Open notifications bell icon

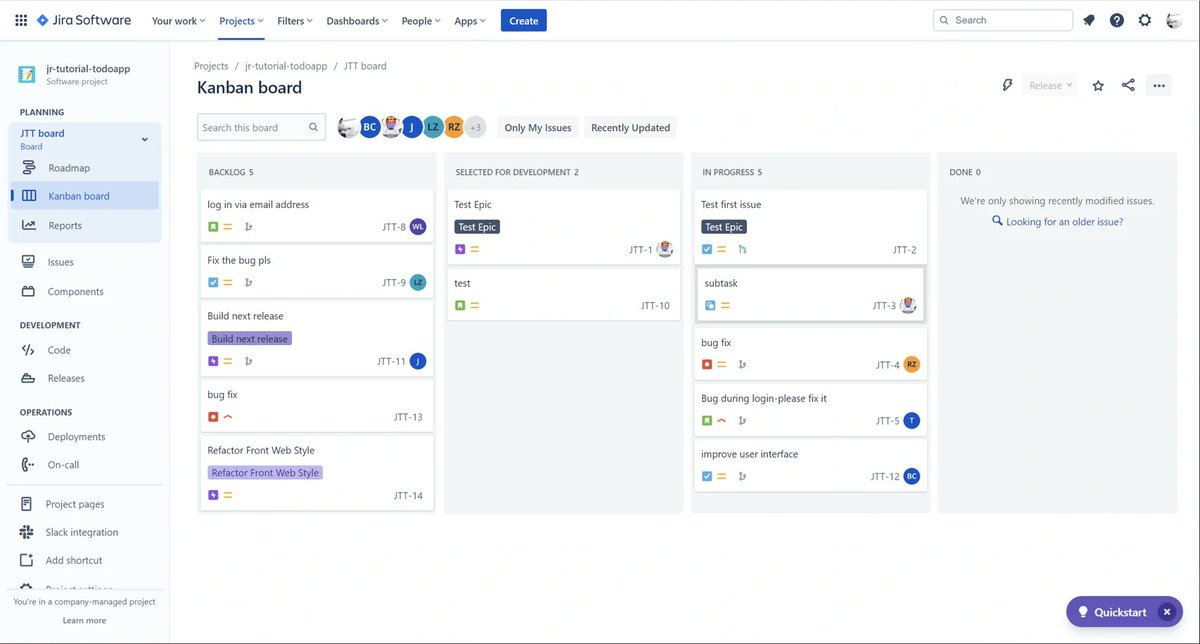[1089, 20]
